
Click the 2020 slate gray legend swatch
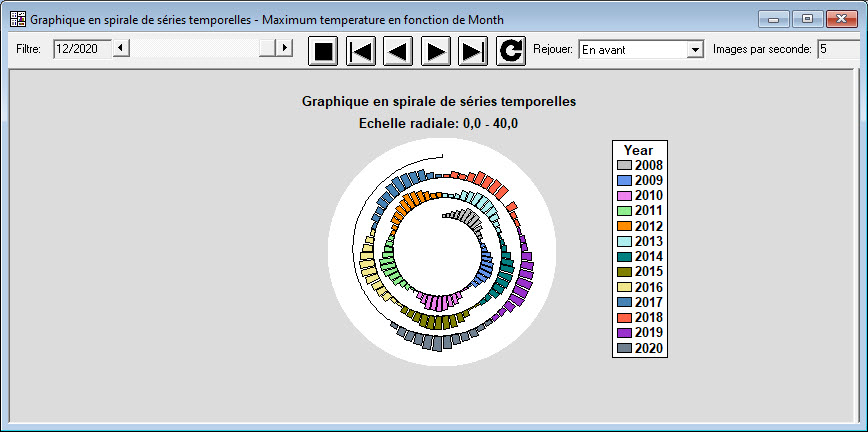click(624, 348)
